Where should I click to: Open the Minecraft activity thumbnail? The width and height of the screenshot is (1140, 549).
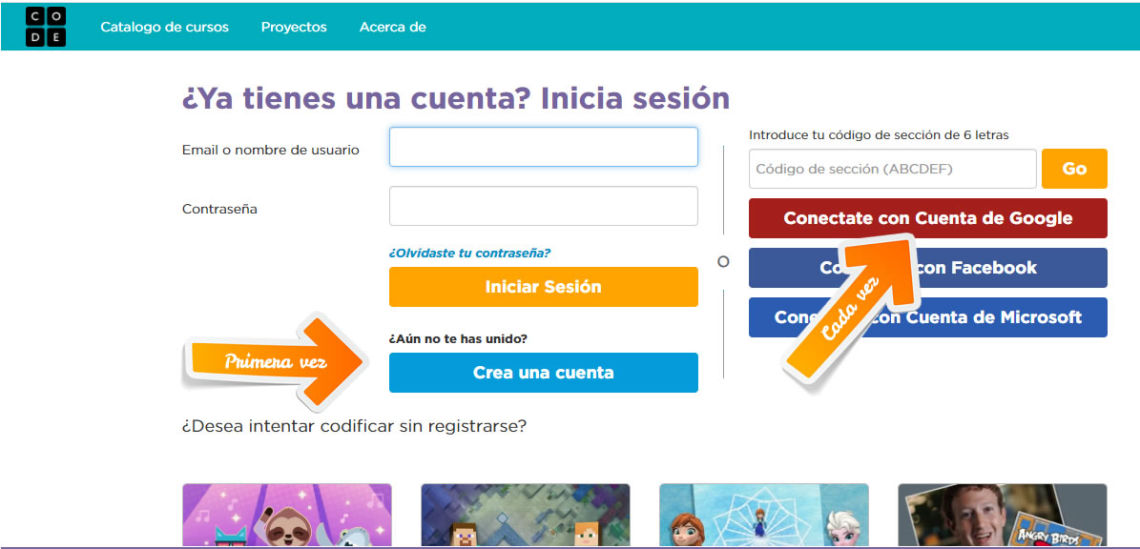(525, 515)
